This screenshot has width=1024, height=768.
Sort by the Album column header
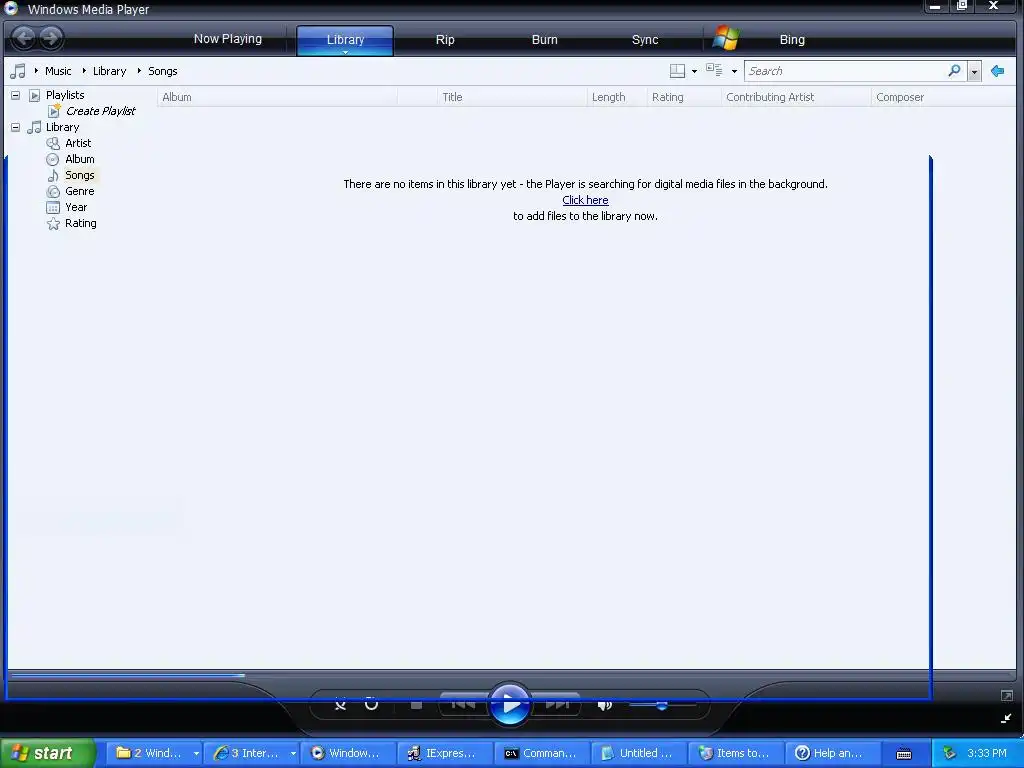[x=277, y=97]
